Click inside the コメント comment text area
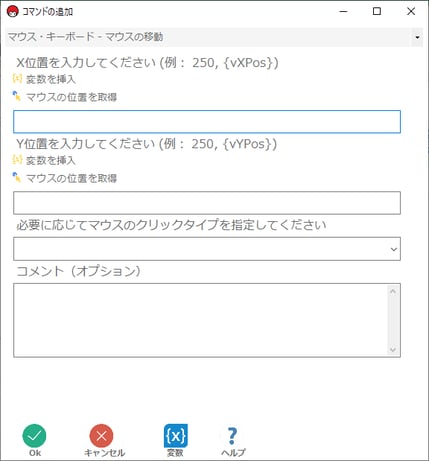The height and width of the screenshot is (461, 429). pos(201,320)
